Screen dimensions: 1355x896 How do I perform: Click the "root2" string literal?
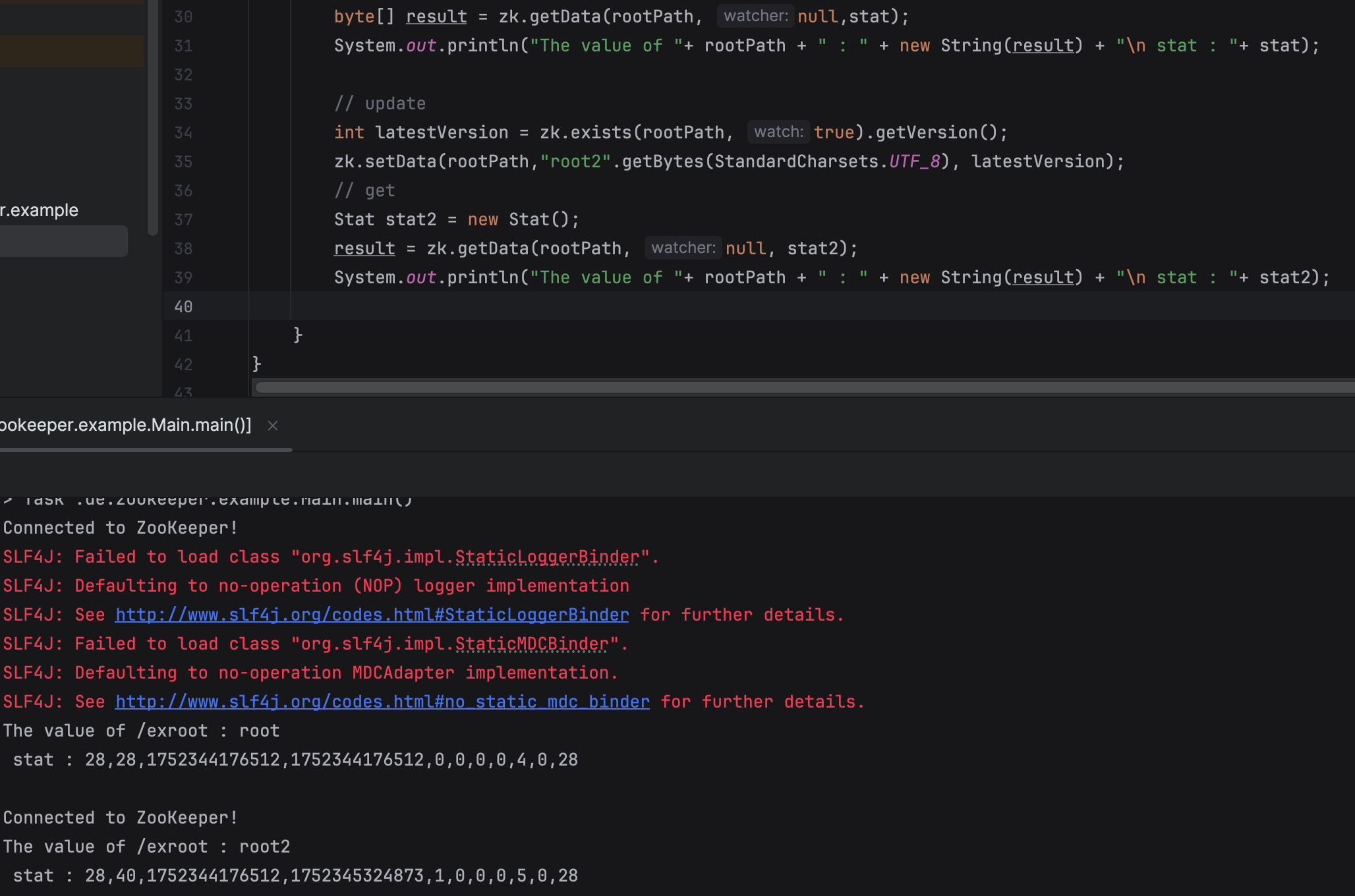[575, 161]
